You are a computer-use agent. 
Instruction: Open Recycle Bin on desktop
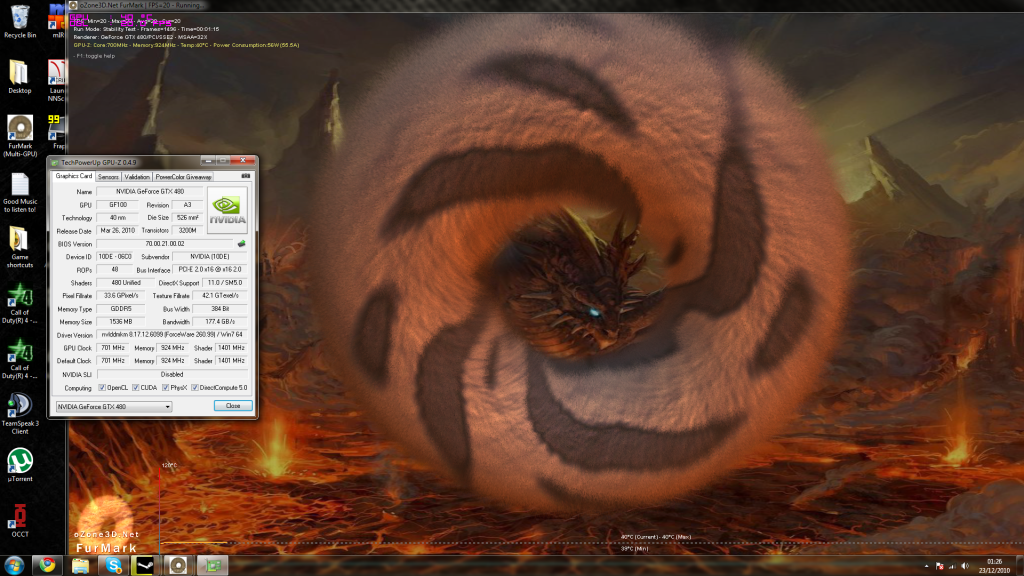pos(20,22)
